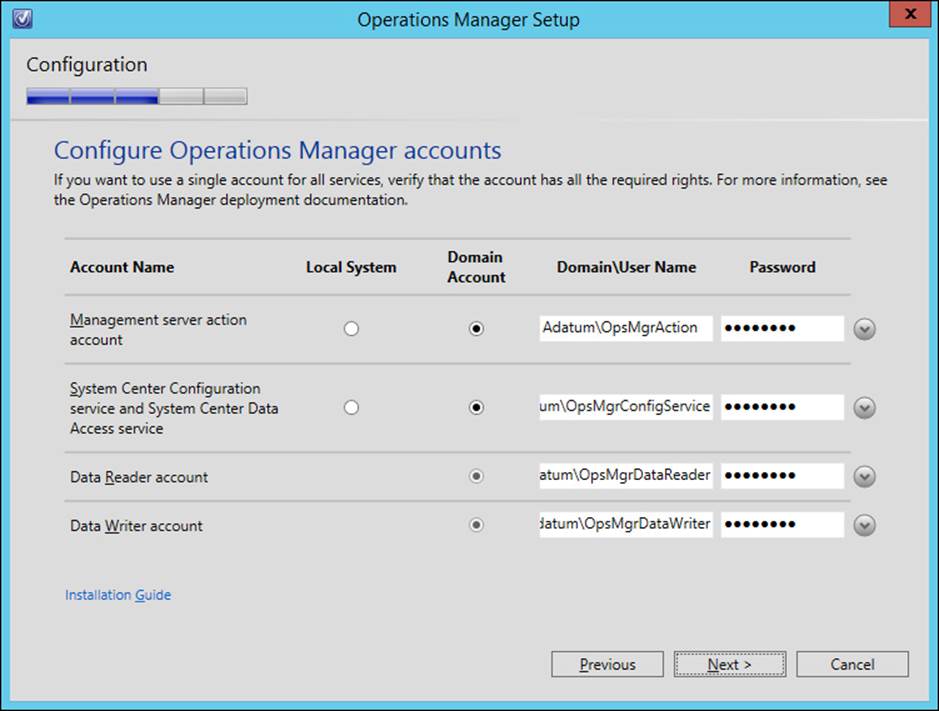Click the Data Writer account password field
939x711 pixels.
(782, 524)
